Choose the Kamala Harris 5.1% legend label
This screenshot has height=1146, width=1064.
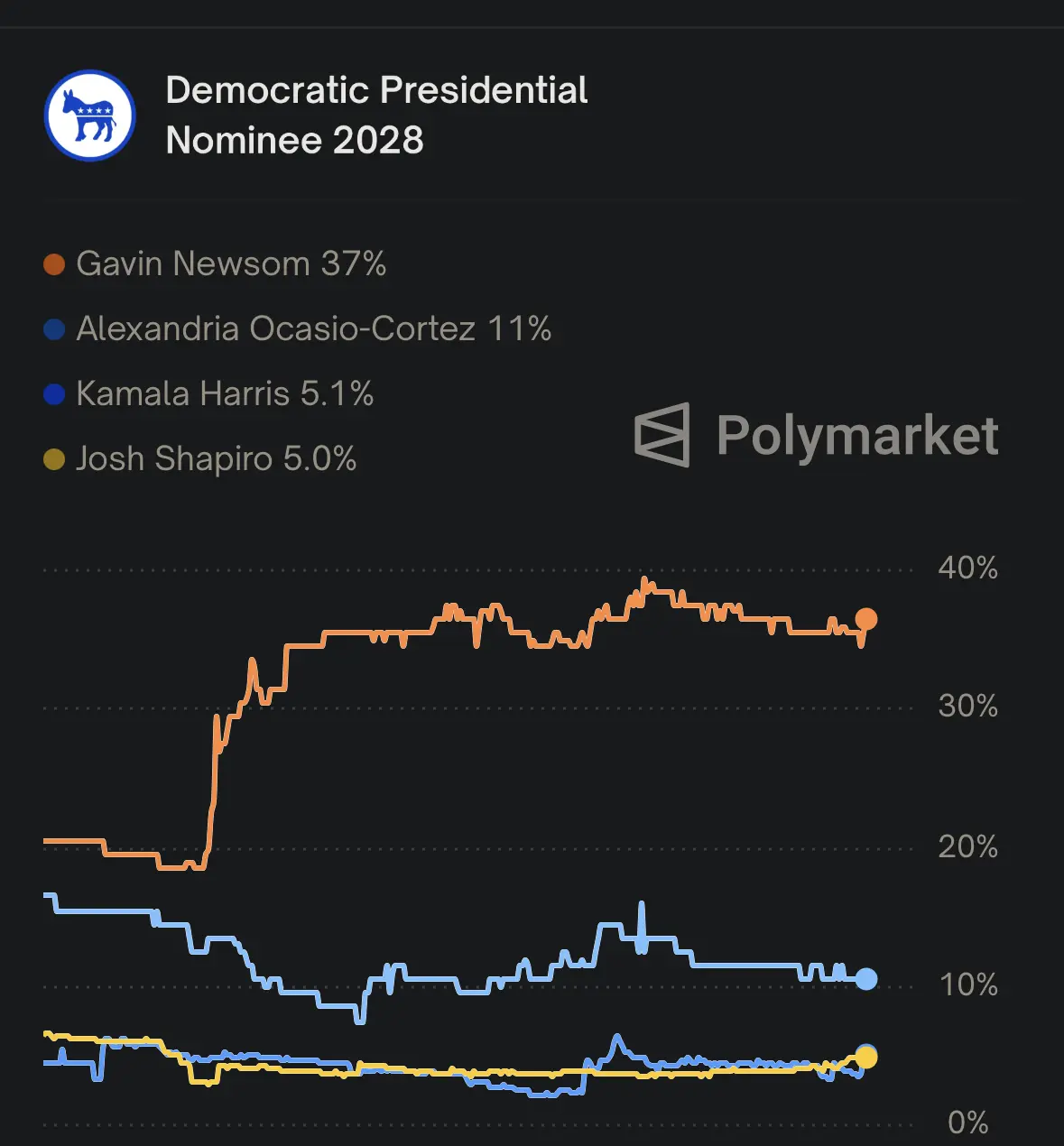pyautogui.click(x=225, y=394)
